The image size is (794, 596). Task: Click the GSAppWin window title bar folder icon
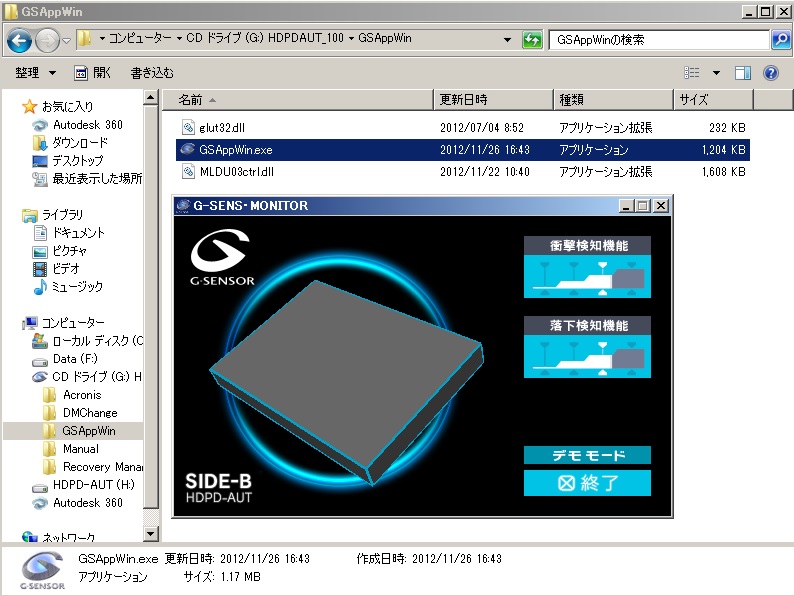[x=11, y=11]
